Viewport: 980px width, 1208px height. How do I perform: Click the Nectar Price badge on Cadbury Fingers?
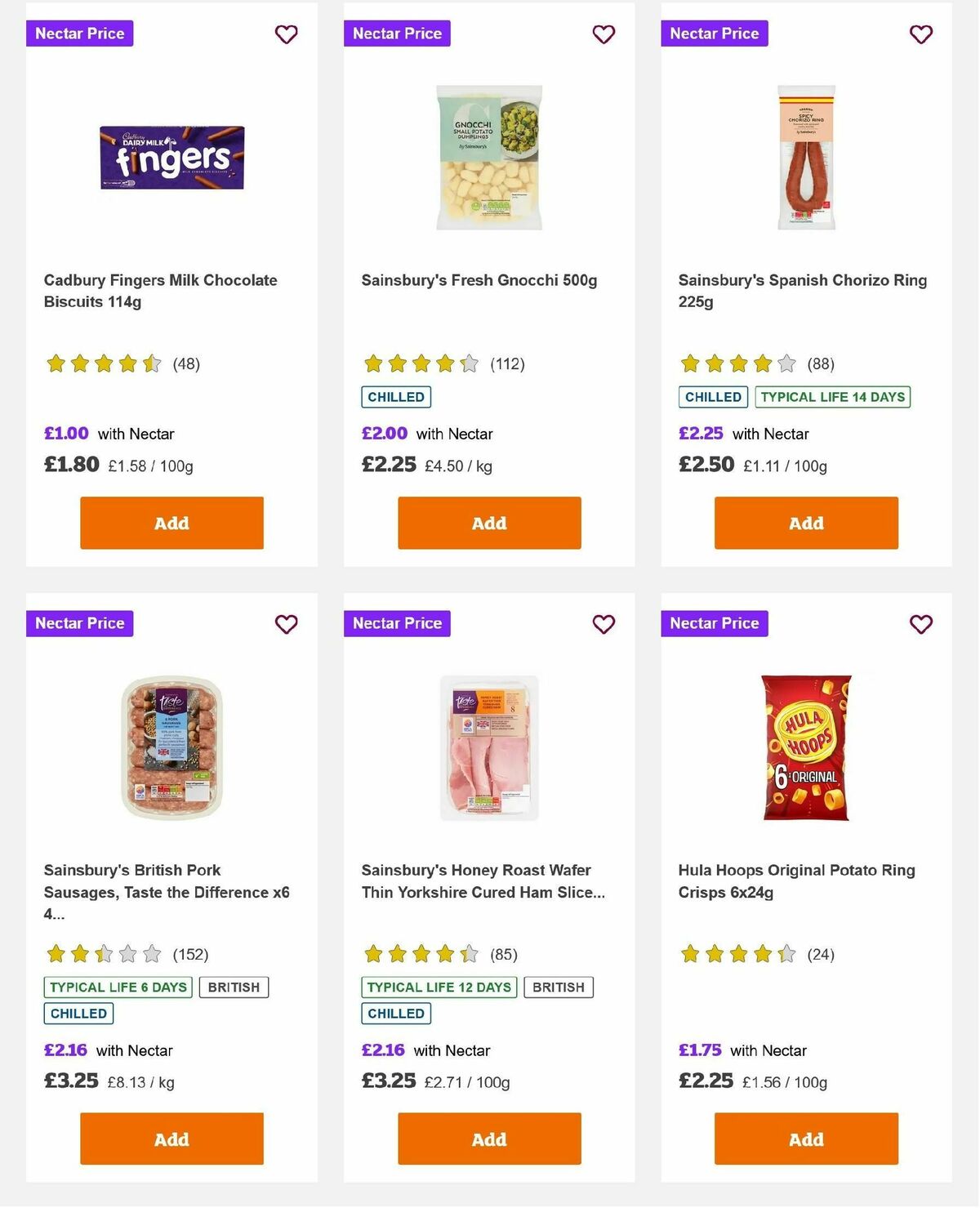(x=79, y=33)
